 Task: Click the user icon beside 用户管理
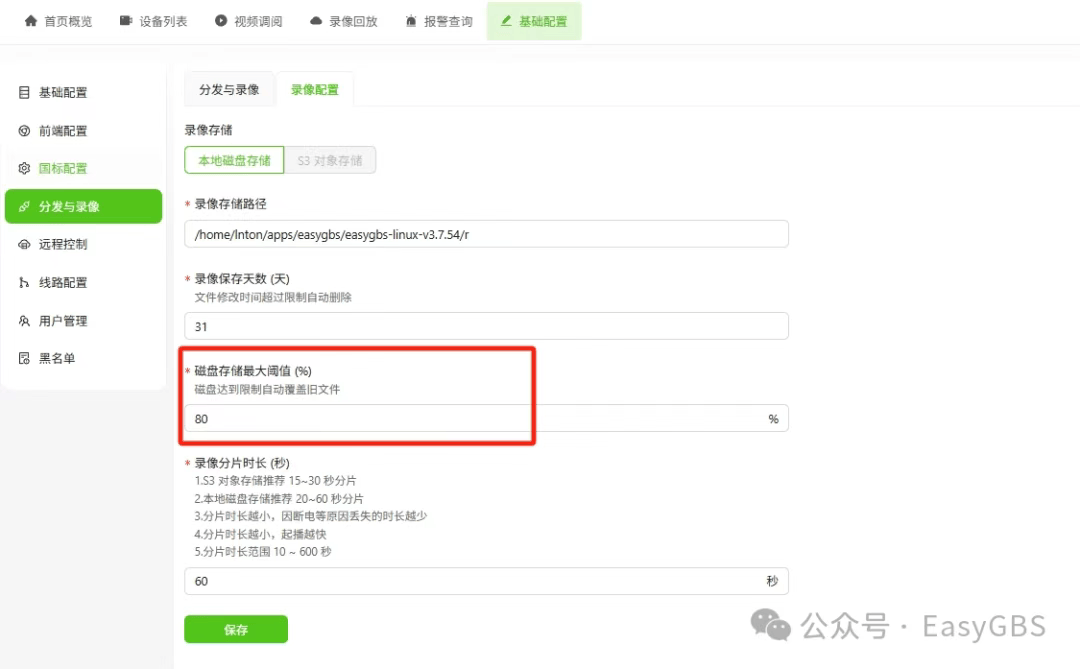coord(25,321)
